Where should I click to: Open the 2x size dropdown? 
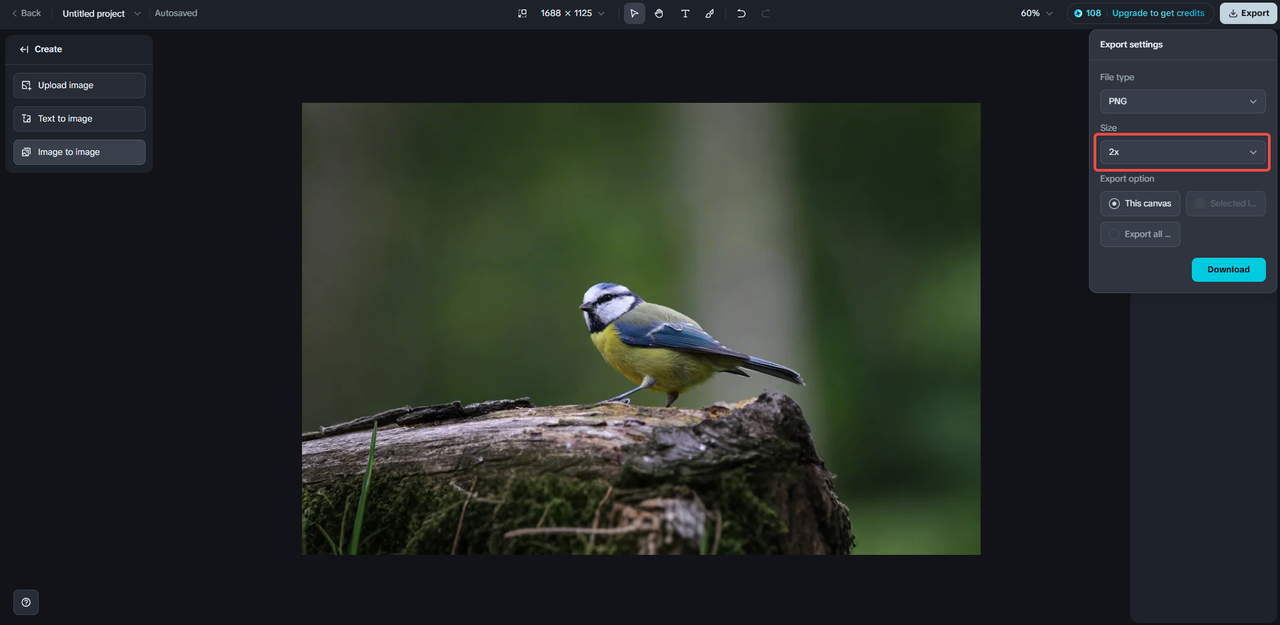tap(1182, 152)
